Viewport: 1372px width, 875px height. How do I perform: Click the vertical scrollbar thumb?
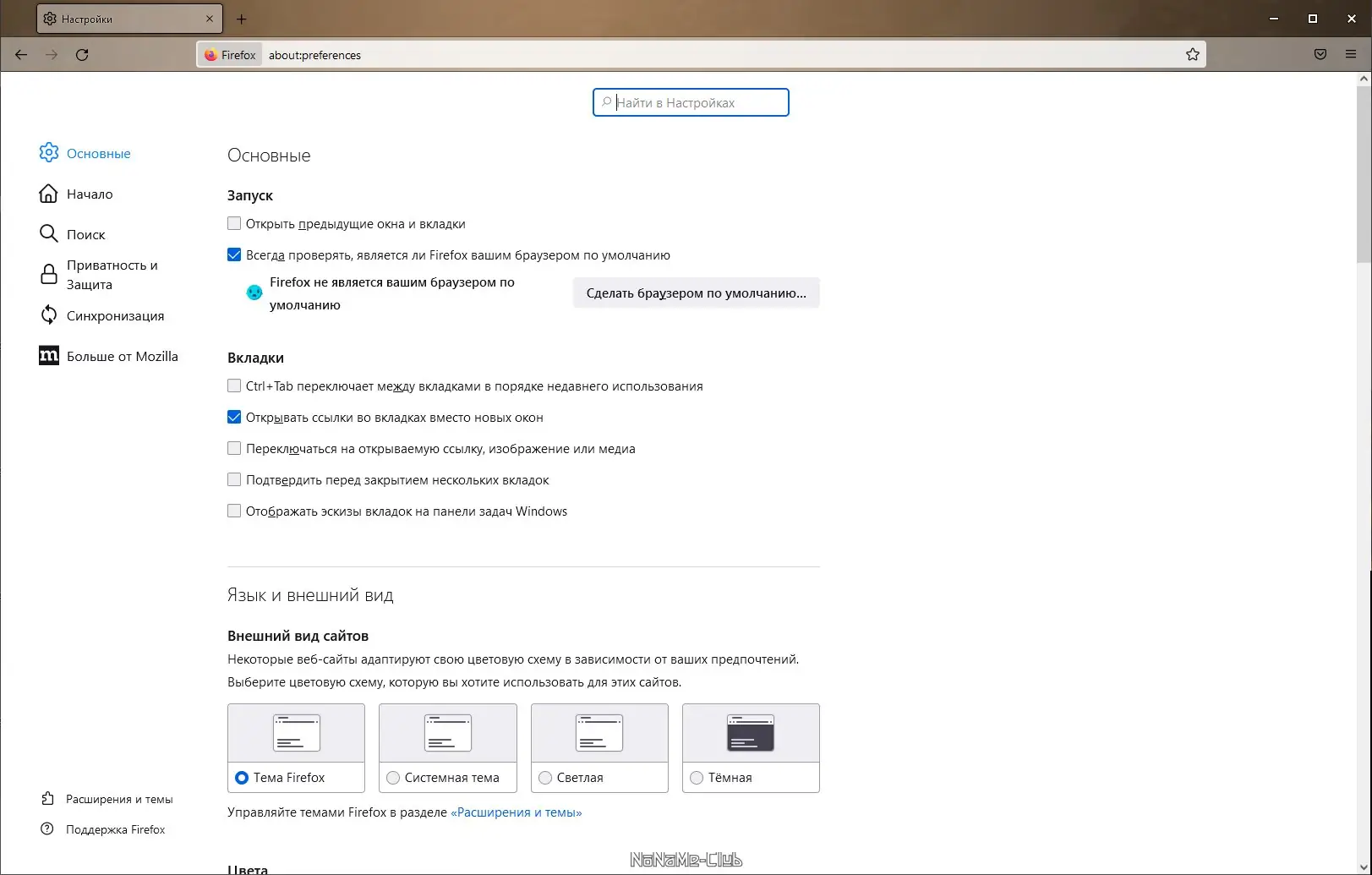[x=1364, y=173]
